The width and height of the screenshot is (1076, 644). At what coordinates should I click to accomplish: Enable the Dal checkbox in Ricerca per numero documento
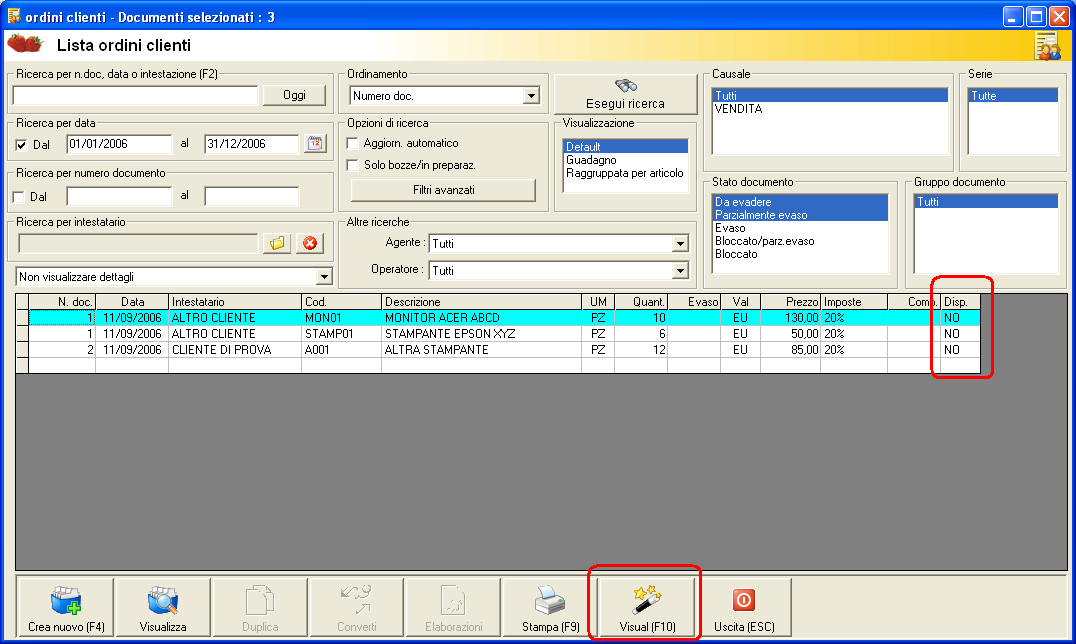(x=19, y=197)
